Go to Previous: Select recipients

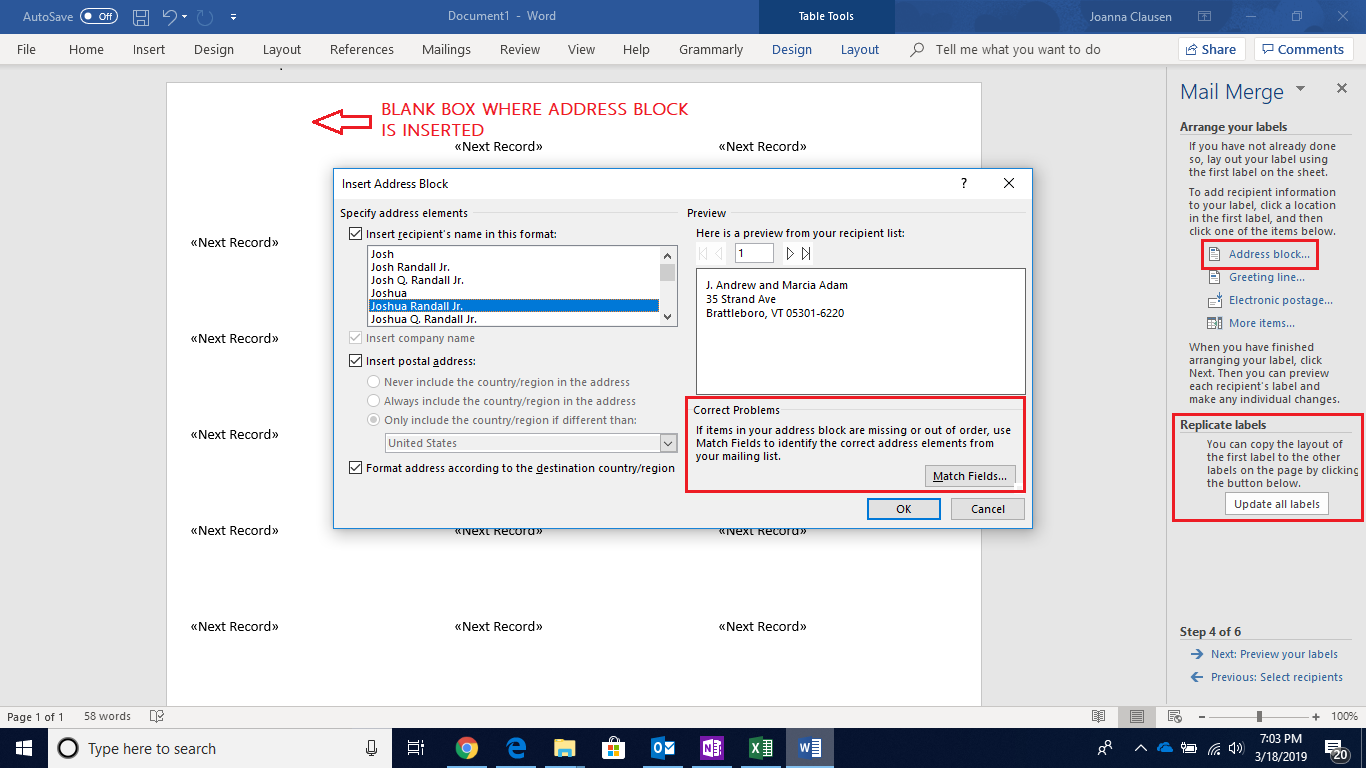(1277, 677)
